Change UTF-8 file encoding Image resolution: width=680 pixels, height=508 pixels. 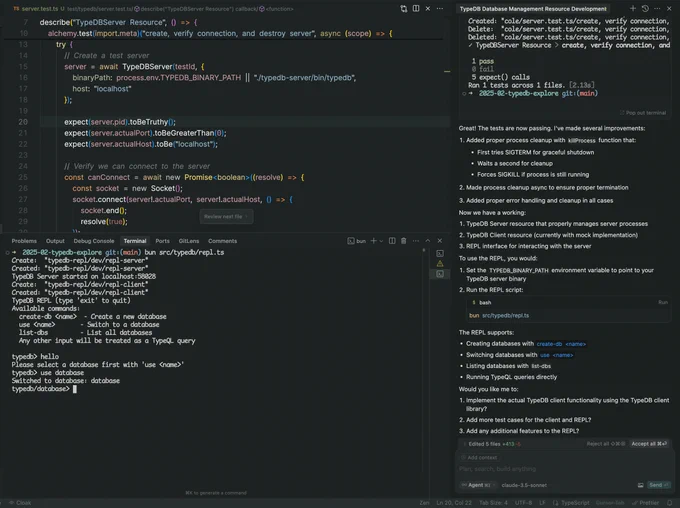pyautogui.click(x=523, y=503)
